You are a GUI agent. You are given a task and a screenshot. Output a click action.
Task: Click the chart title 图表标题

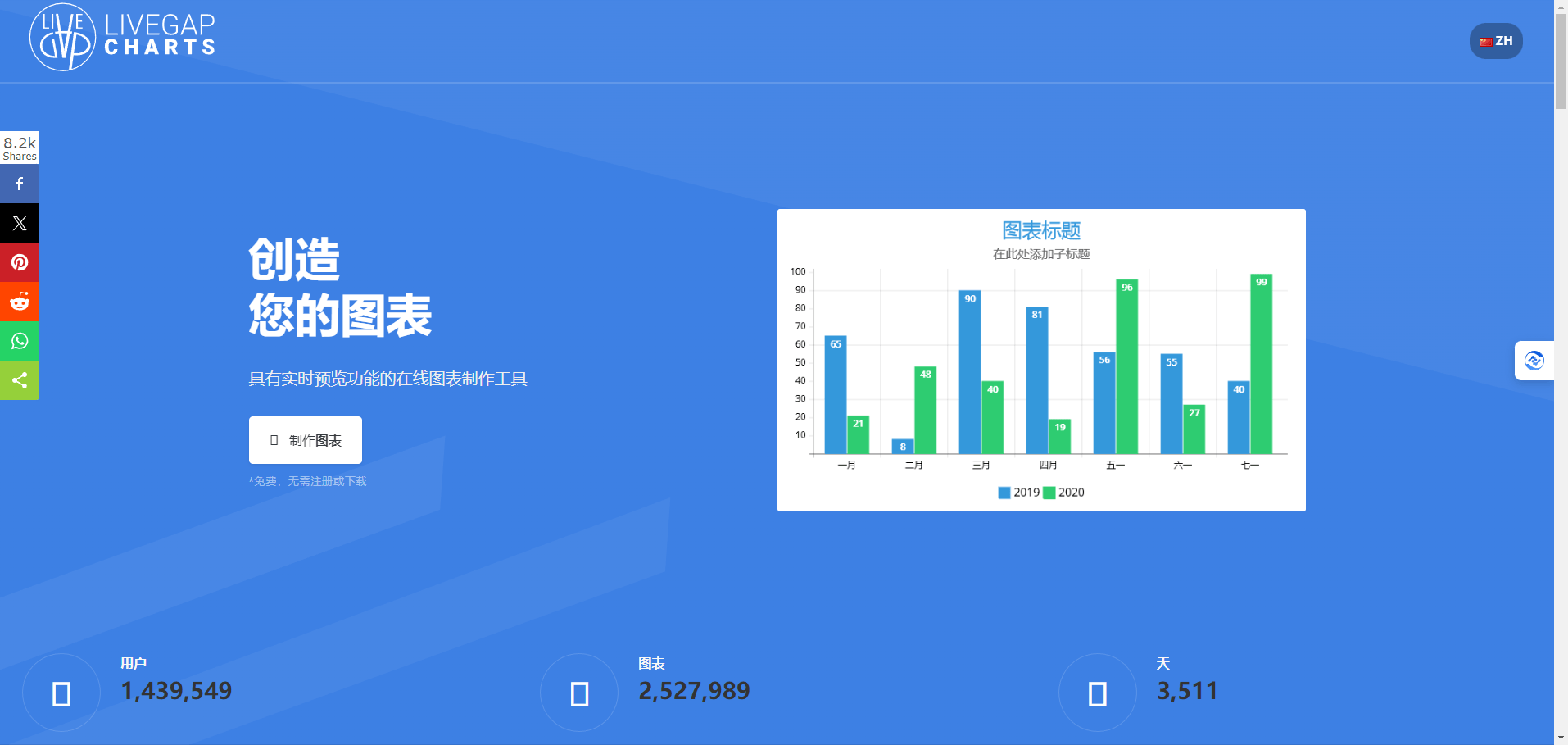pyautogui.click(x=1039, y=230)
